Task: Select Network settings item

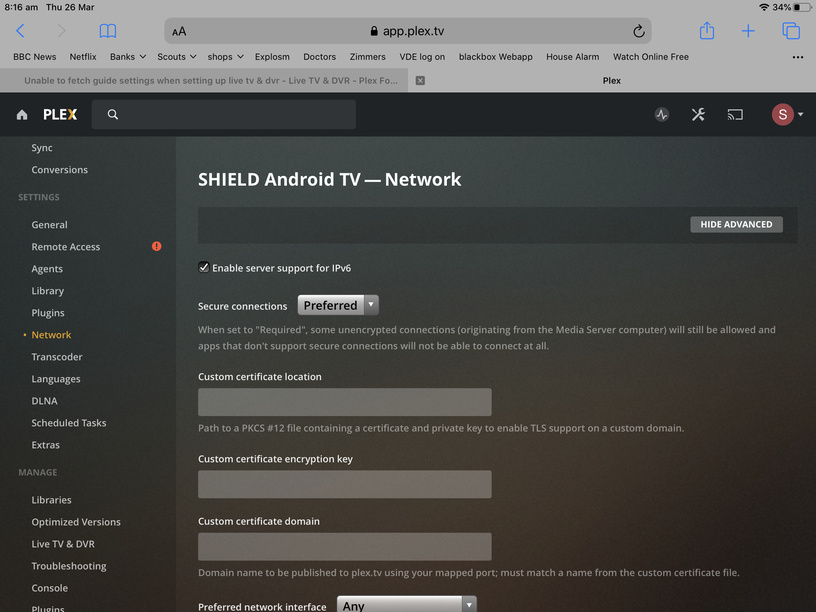Action: [51, 335]
